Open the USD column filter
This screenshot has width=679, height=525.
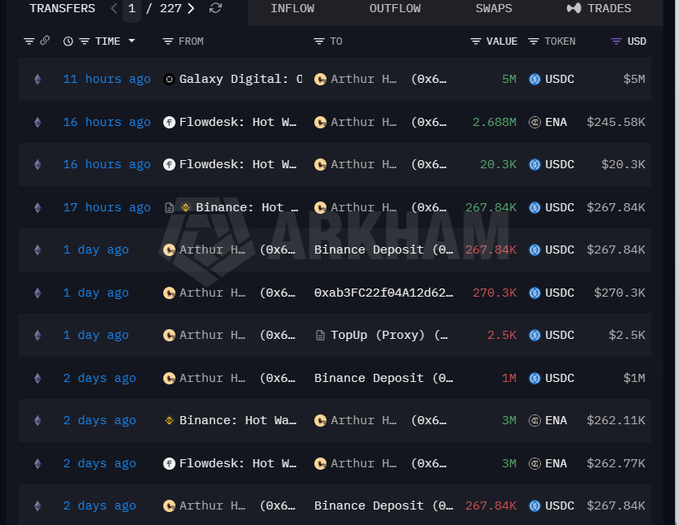[616, 41]
